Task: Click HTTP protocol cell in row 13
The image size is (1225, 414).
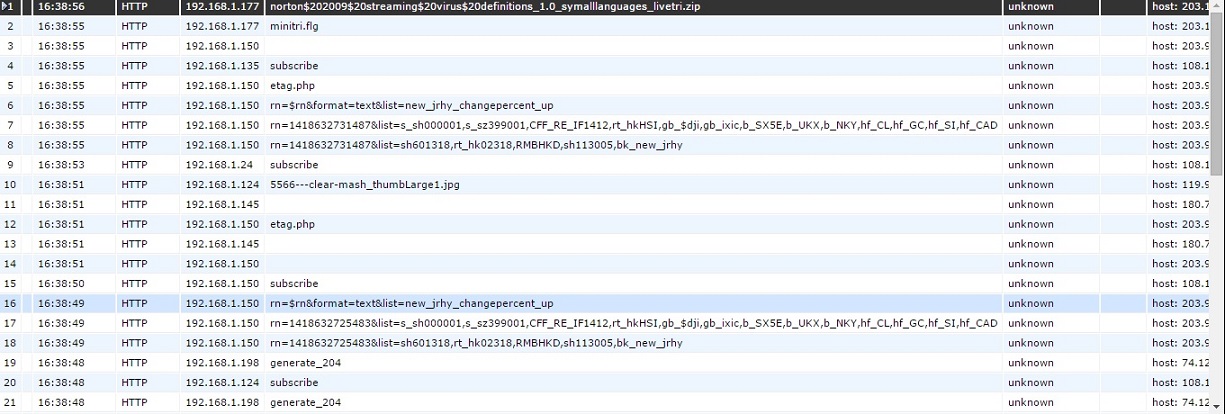Action: pos(134,244)
